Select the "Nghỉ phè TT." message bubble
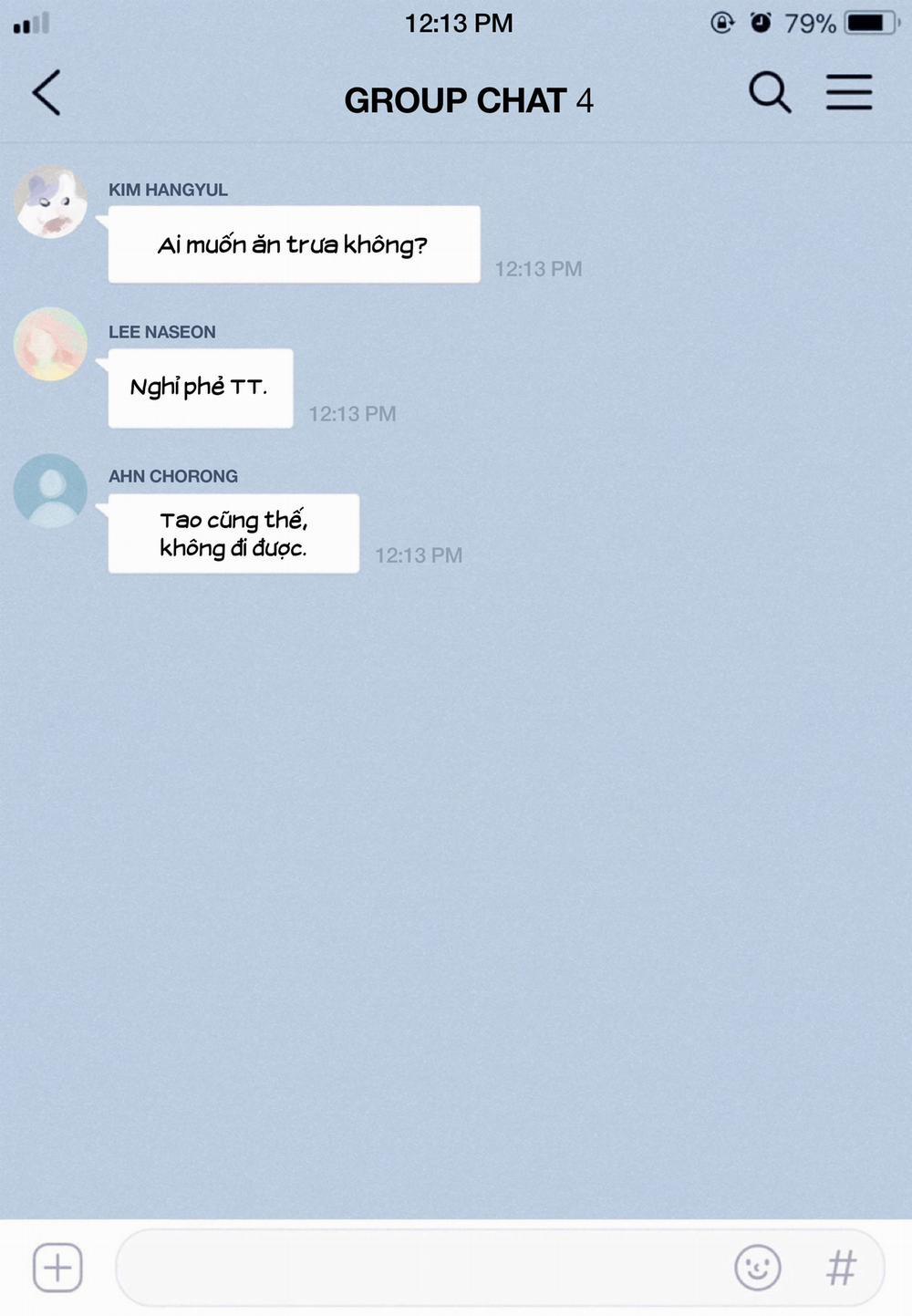Image resolution: width=912 pixels, height=1316 pixels. [x=201, y=388]
